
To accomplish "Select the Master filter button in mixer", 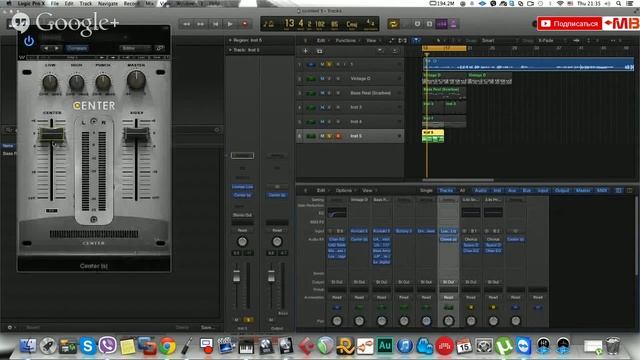I will click(583, 191).
